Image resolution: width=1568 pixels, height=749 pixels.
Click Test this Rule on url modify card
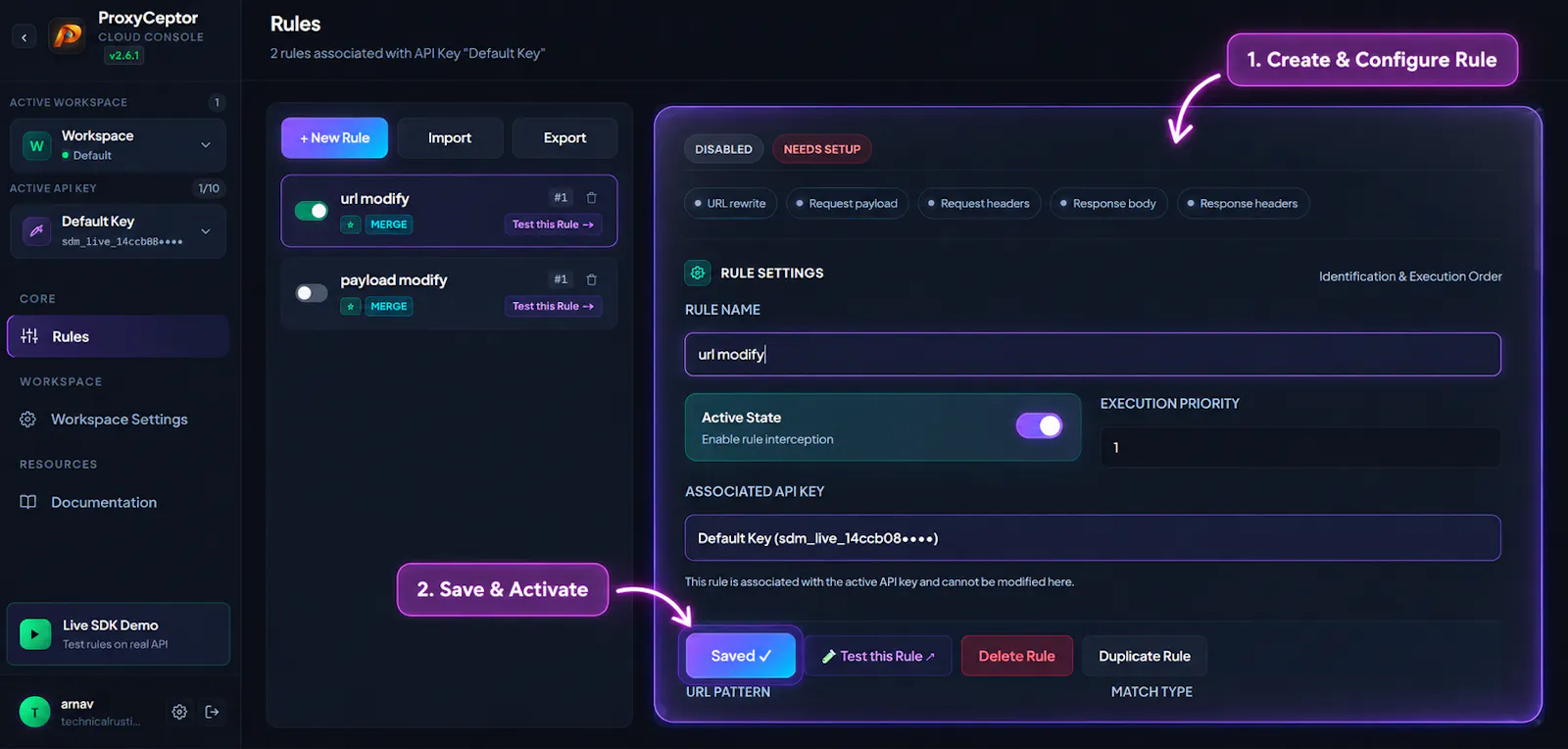click(553, 225)
